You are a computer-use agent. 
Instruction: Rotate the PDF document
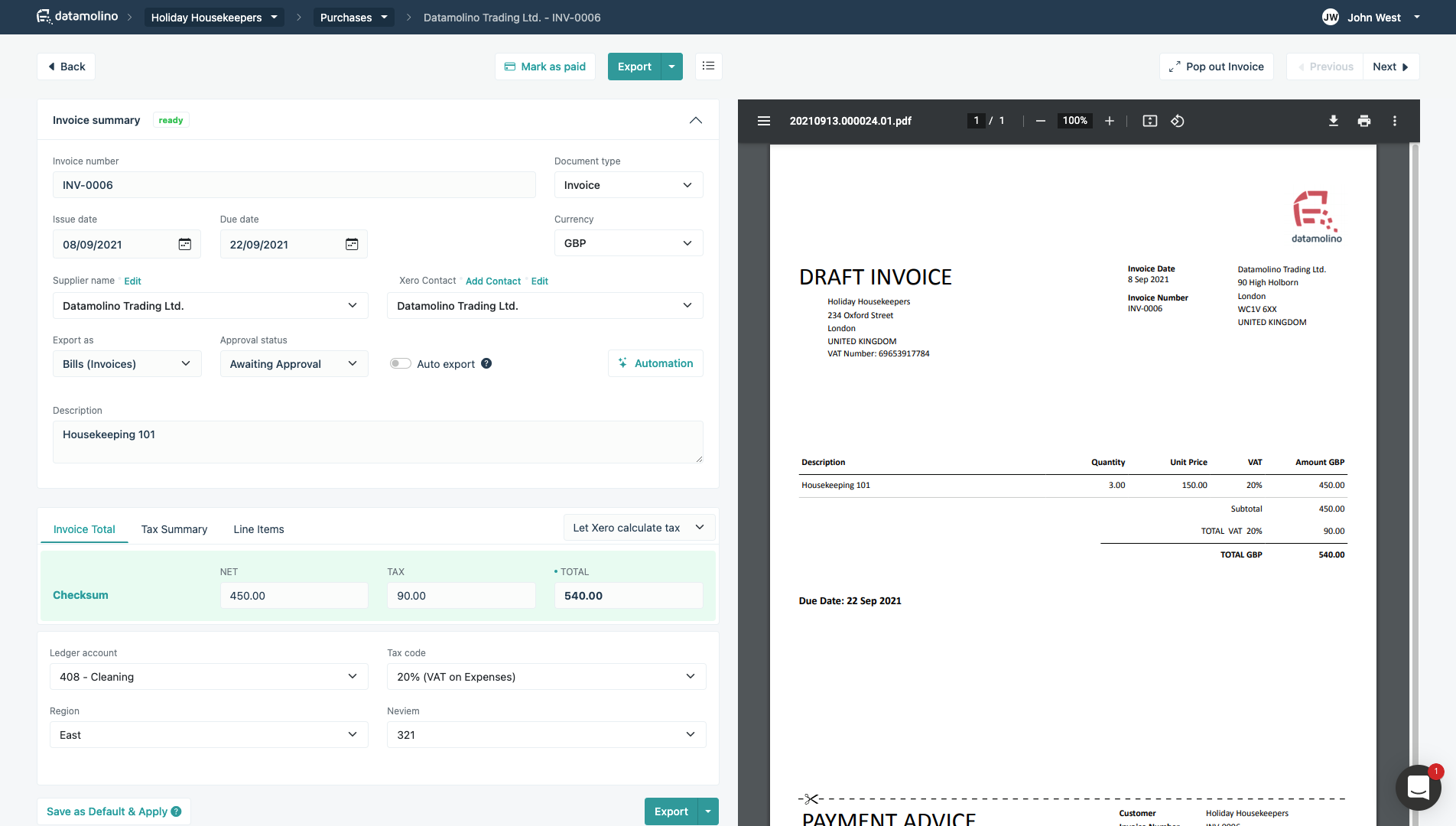click(x=1178, y=121)
